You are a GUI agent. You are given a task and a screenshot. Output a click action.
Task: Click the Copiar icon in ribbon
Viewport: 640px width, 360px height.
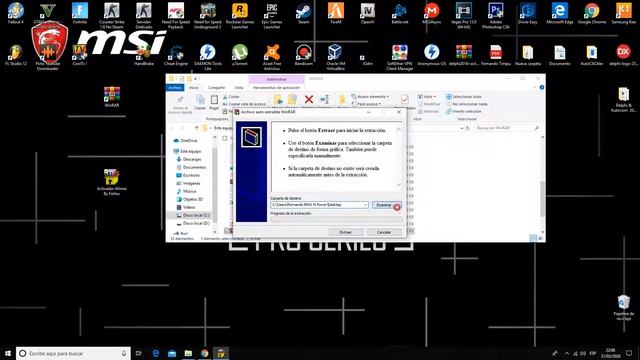[x=200, y=102]
